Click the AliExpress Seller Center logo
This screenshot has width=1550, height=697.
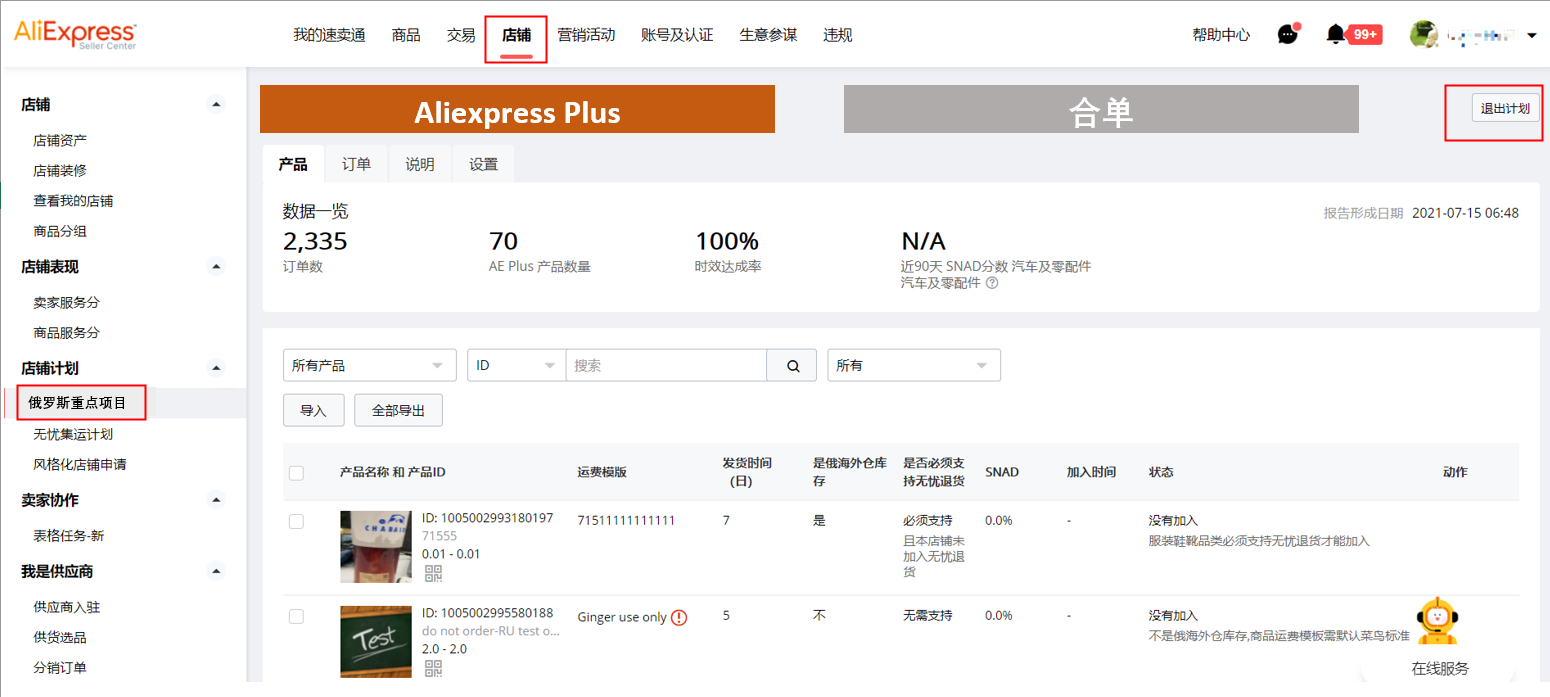(75, 33)
